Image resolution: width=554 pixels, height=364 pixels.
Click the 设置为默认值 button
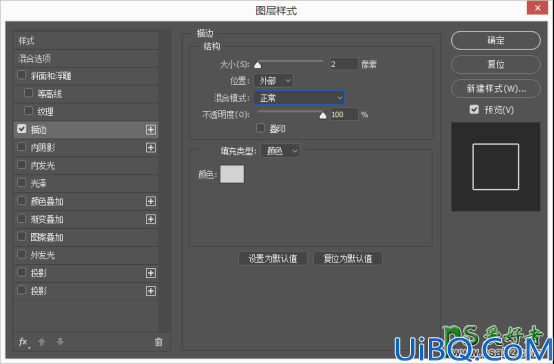pyautogui.click(x=273, y=259)
